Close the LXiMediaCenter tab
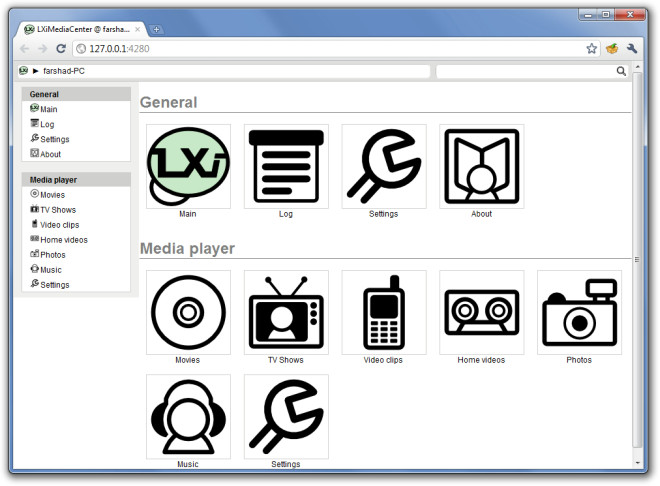Screen dimensions: 660x486 pyautogui.click(x=137, y=29)
